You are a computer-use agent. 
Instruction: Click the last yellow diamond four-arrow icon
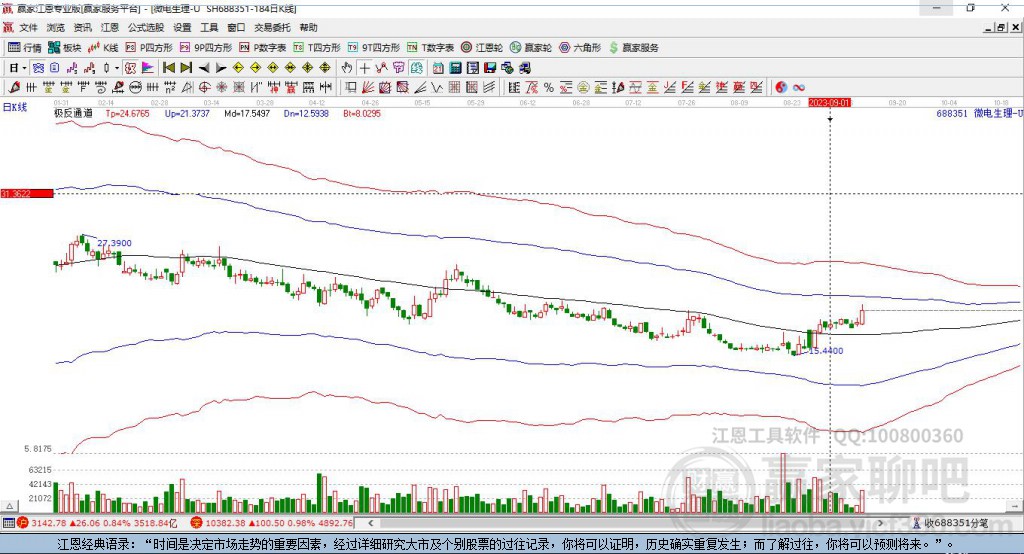pos(325,68)
